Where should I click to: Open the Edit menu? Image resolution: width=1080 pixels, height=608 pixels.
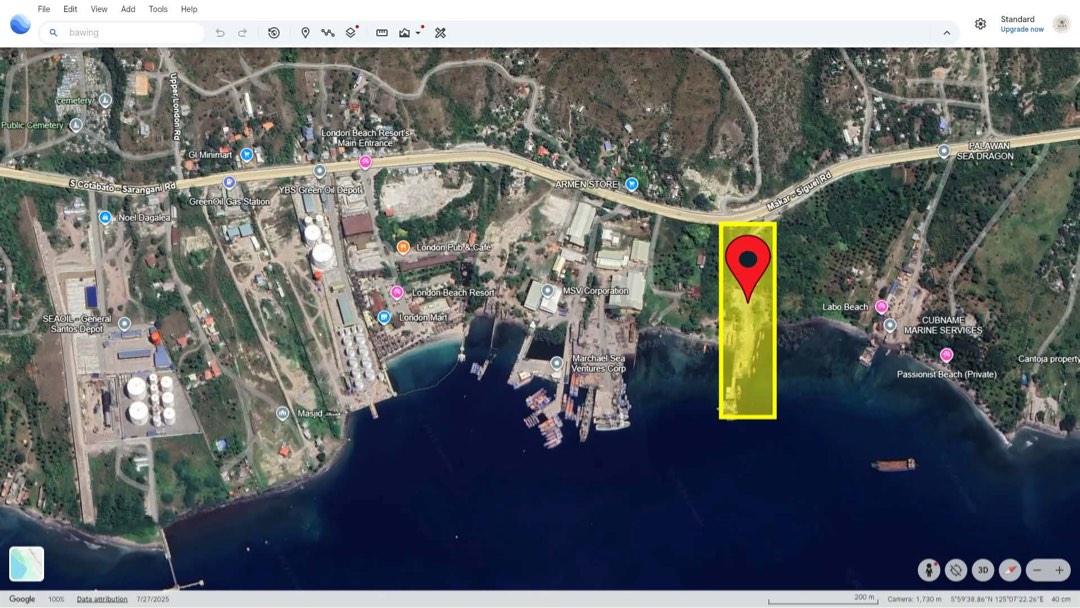click(70, 9)
